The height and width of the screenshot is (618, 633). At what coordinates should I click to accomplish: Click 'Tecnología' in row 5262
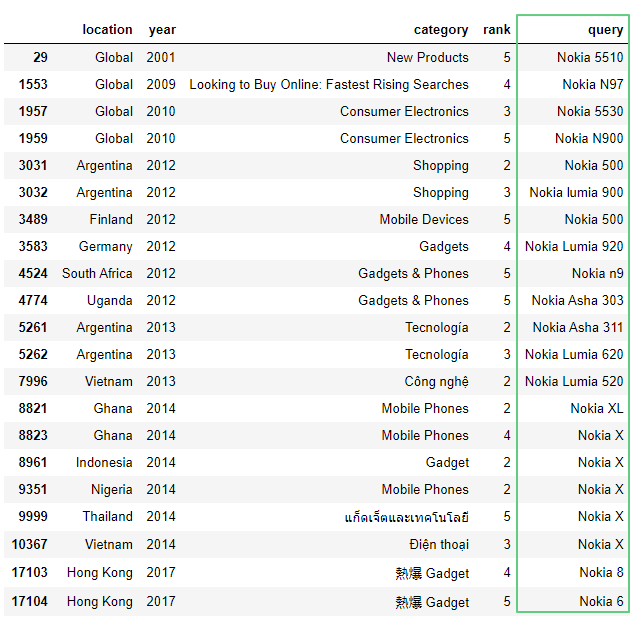tap(436, 355)
